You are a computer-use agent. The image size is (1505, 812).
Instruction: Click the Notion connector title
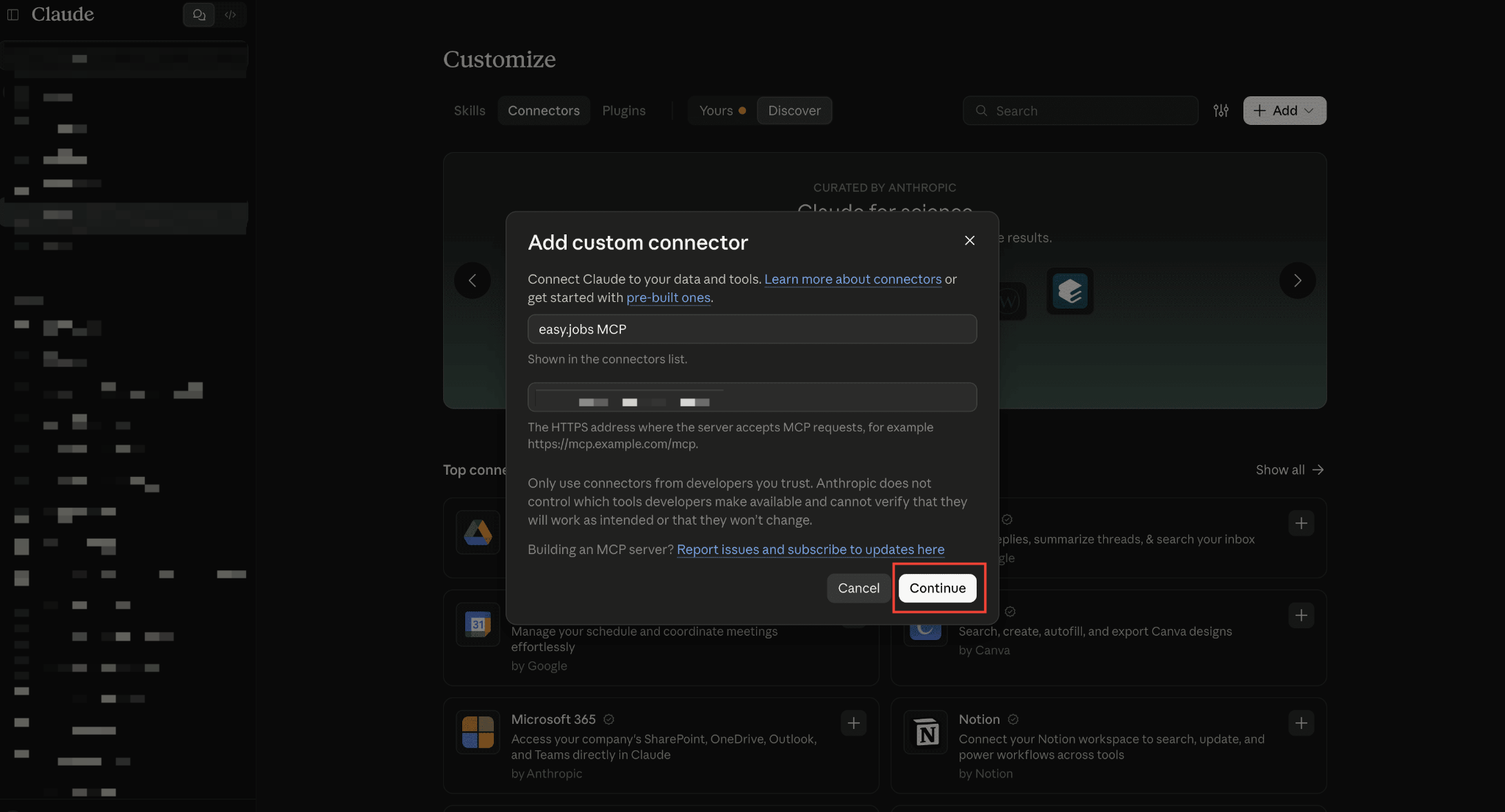point(979,719)
